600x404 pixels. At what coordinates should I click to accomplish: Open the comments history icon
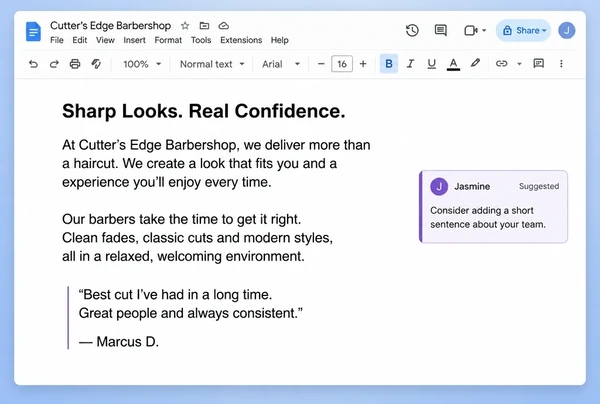pos(440,30)
